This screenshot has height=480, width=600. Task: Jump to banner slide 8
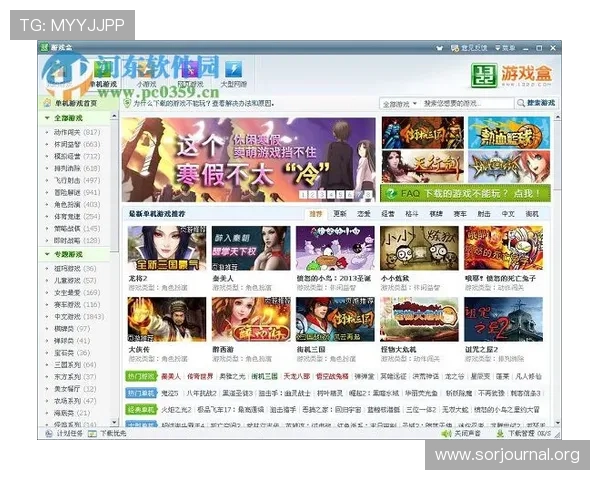pos(368,194)
